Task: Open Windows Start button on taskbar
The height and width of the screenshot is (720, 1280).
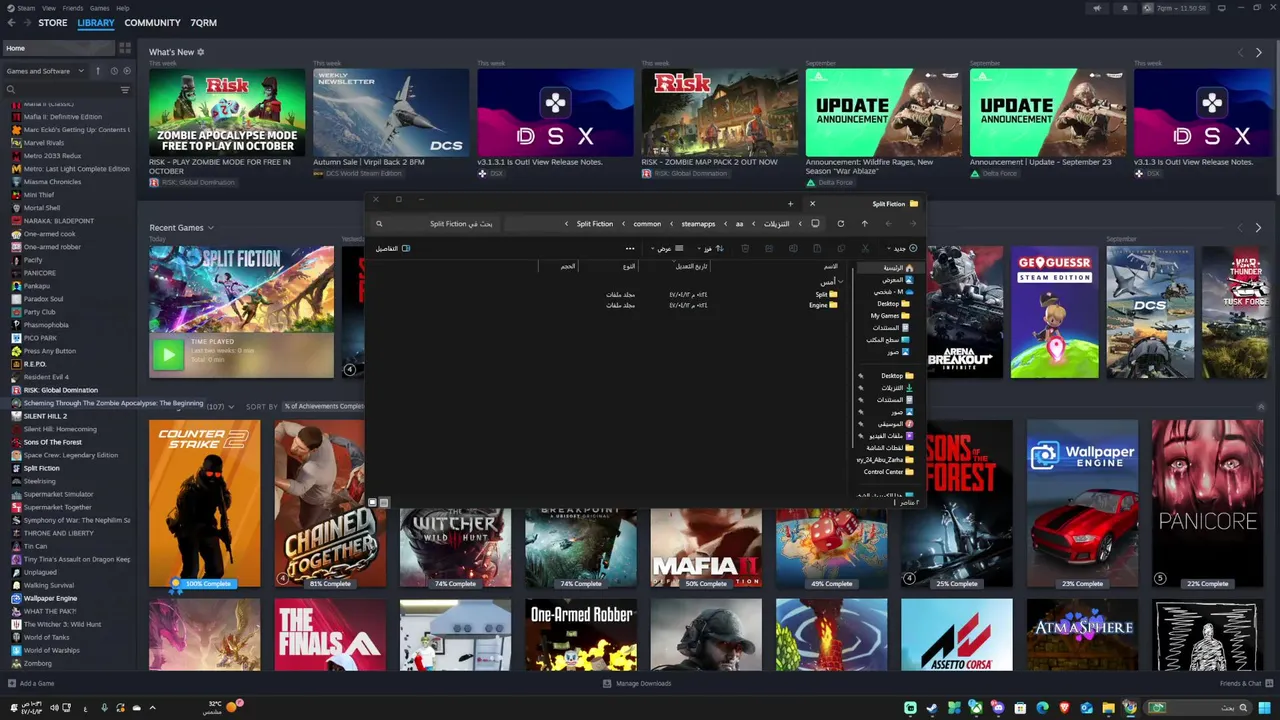Action: (x=1264, y=708)
